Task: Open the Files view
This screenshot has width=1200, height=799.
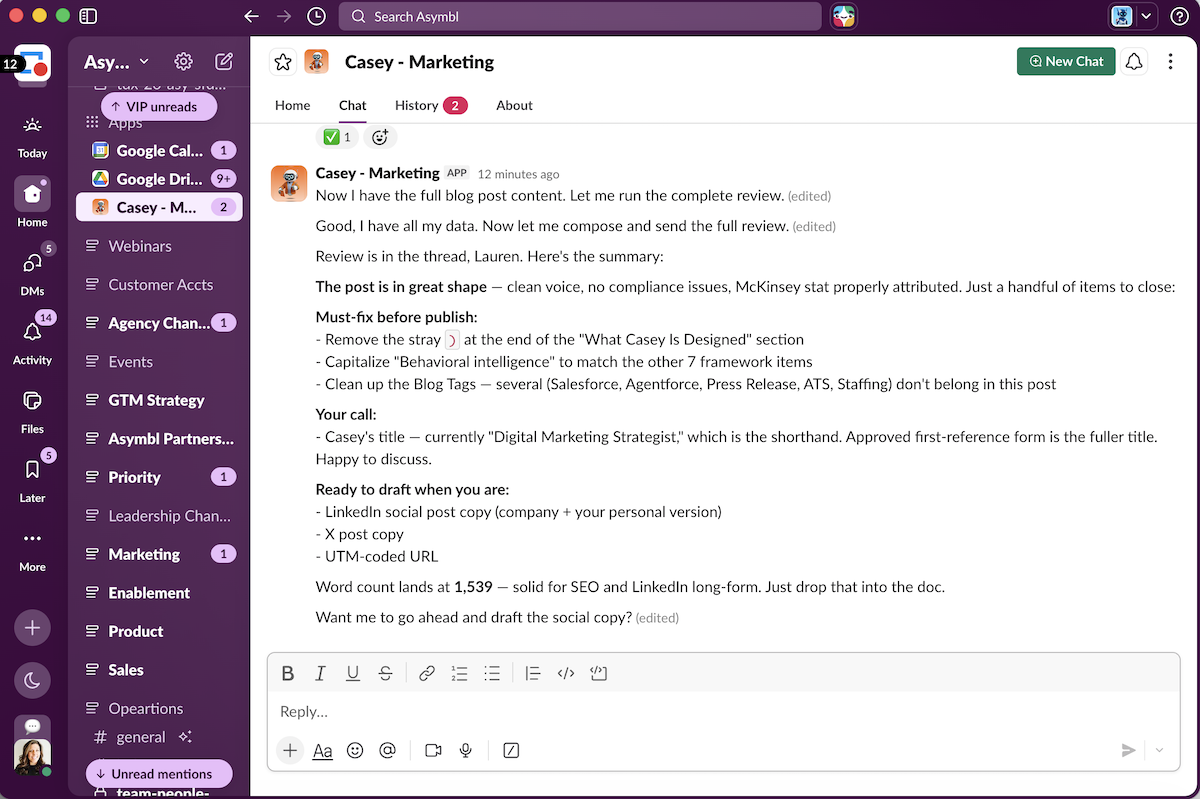Action: click(x=32, y=411)
